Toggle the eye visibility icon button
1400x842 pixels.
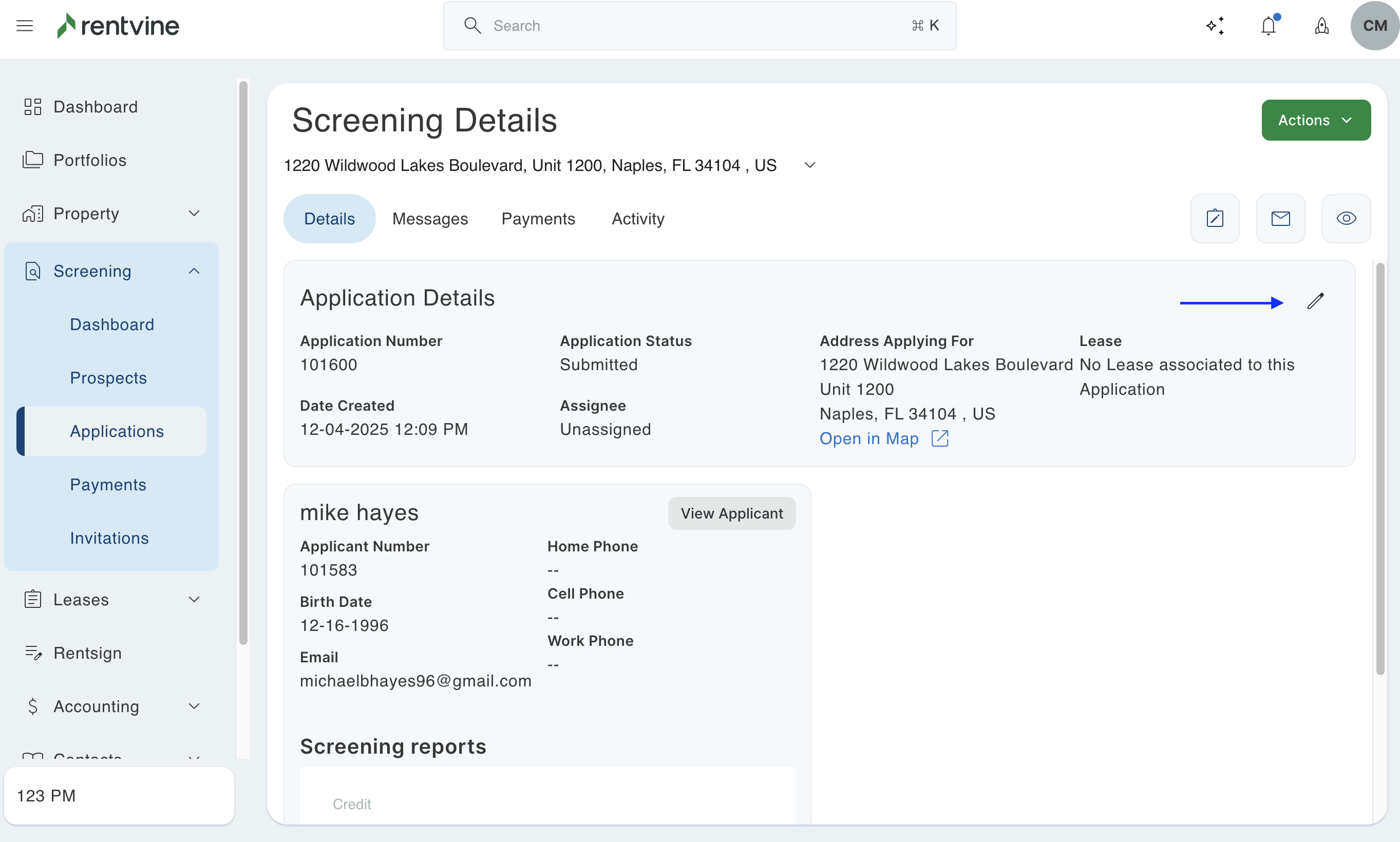(x=1346, y=218)
